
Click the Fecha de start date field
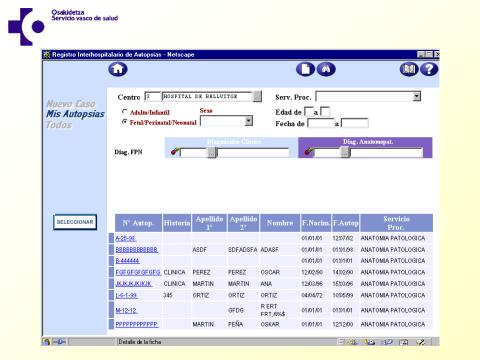tap(321, 123)
